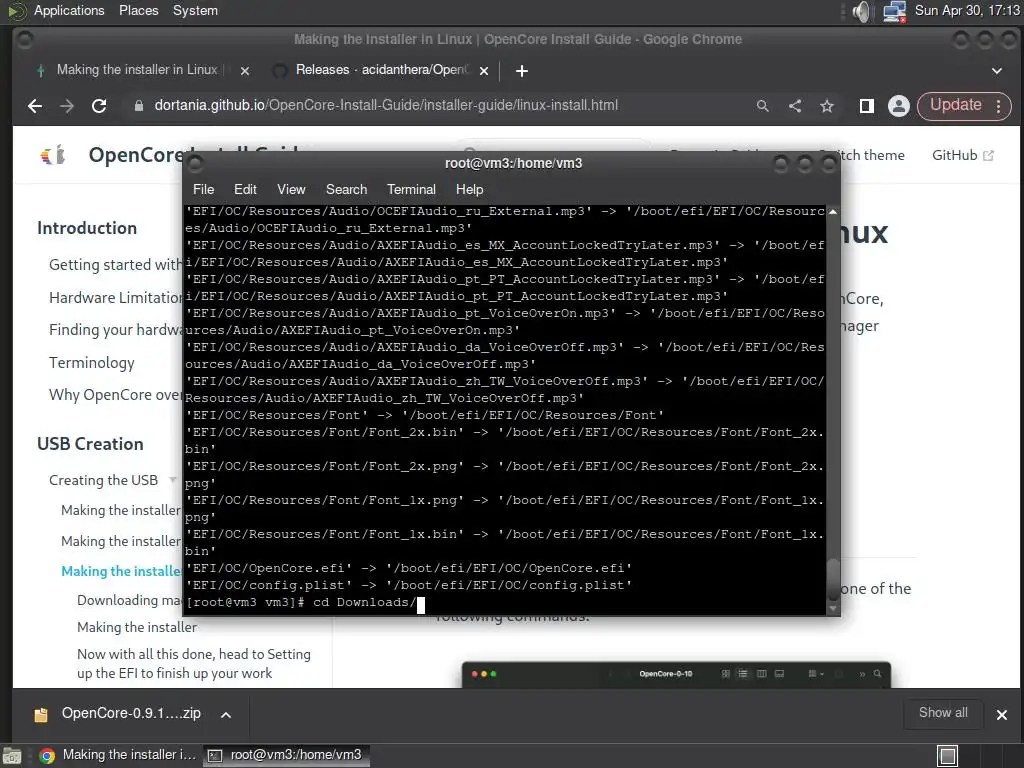Viewport: 1024px width, 768px height.
Task: Close the Chrome downloads bar
Action: tap(1002, 714)
